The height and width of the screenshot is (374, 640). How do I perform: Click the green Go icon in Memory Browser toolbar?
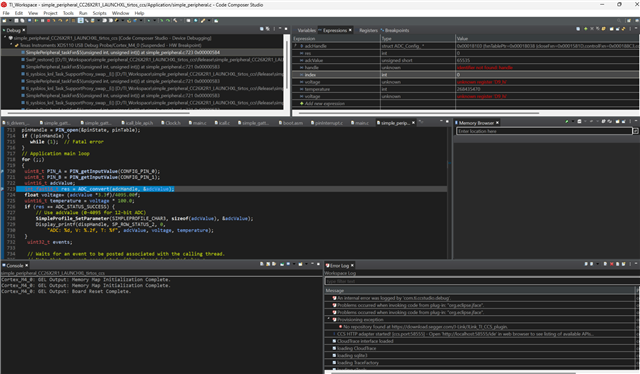coord(567,121)
